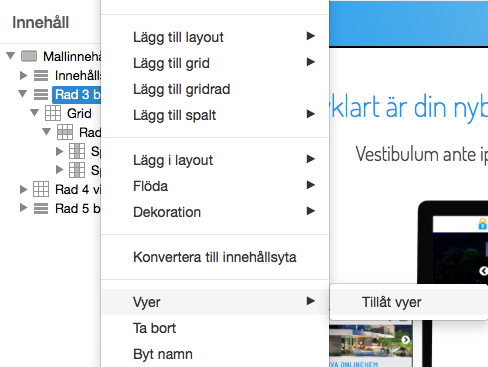This screenshot has height=367, width=488.
Task: Click the Rad 3 layout lines icon
Action: [x=41, y=95]
